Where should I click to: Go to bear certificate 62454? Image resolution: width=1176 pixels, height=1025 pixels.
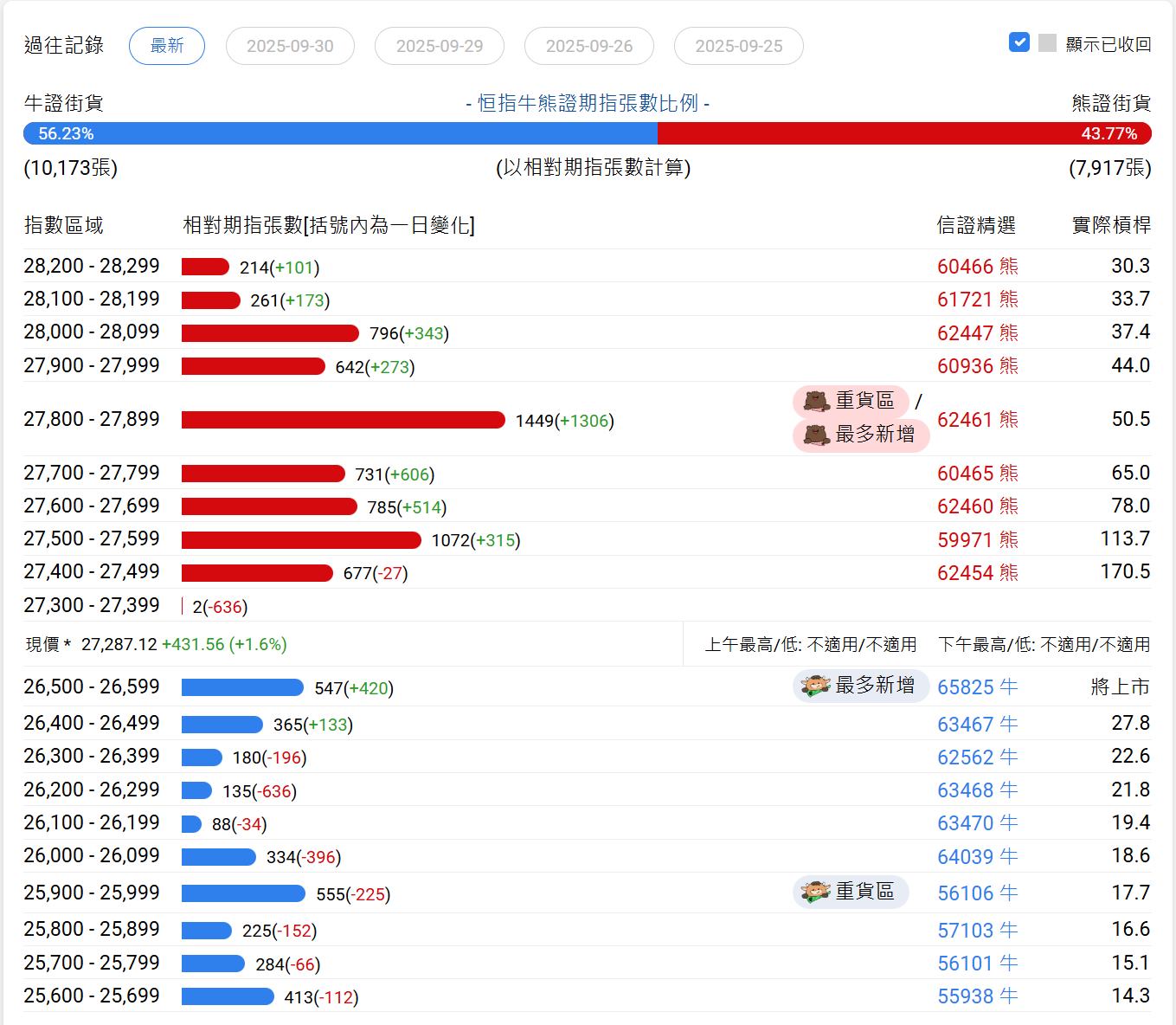978,572
